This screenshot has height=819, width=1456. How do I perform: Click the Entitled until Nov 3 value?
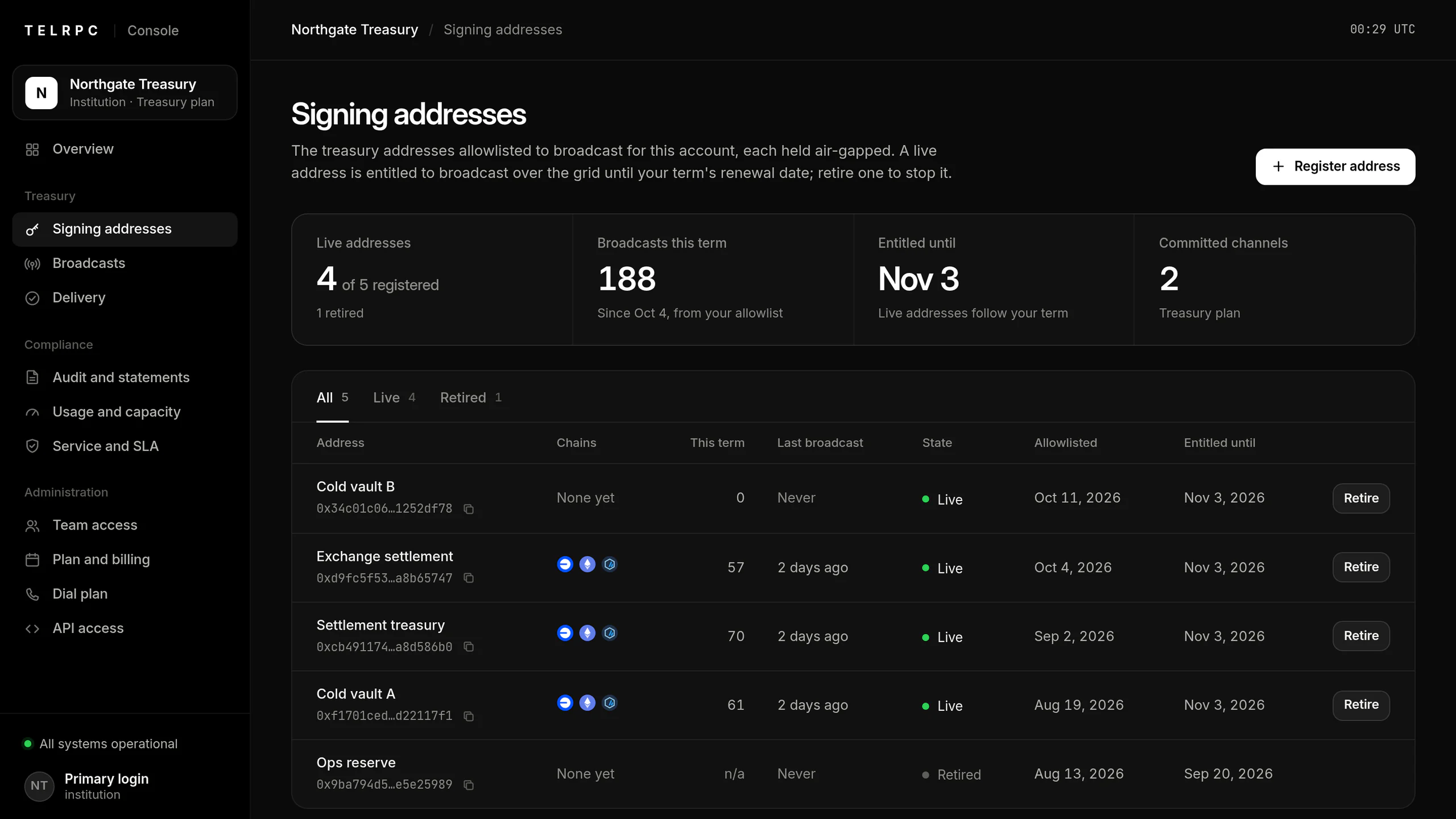click(919, 279)
